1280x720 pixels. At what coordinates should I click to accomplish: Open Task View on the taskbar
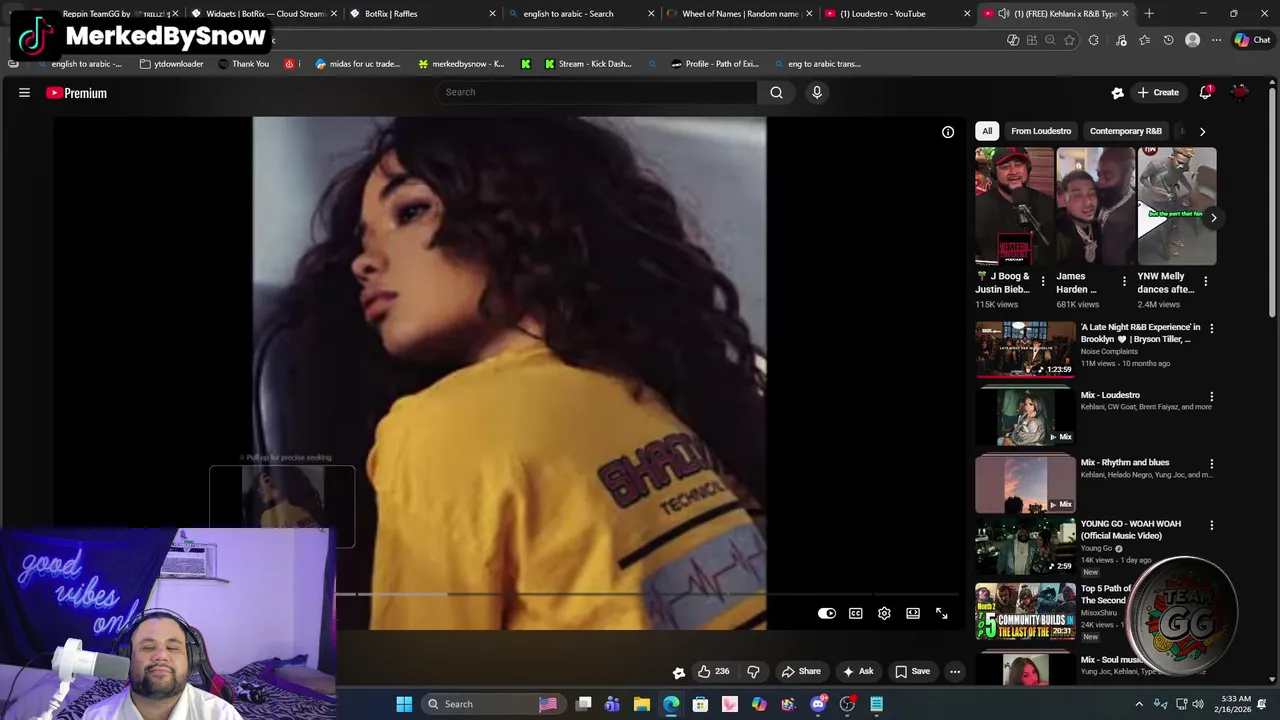(584, 704)
